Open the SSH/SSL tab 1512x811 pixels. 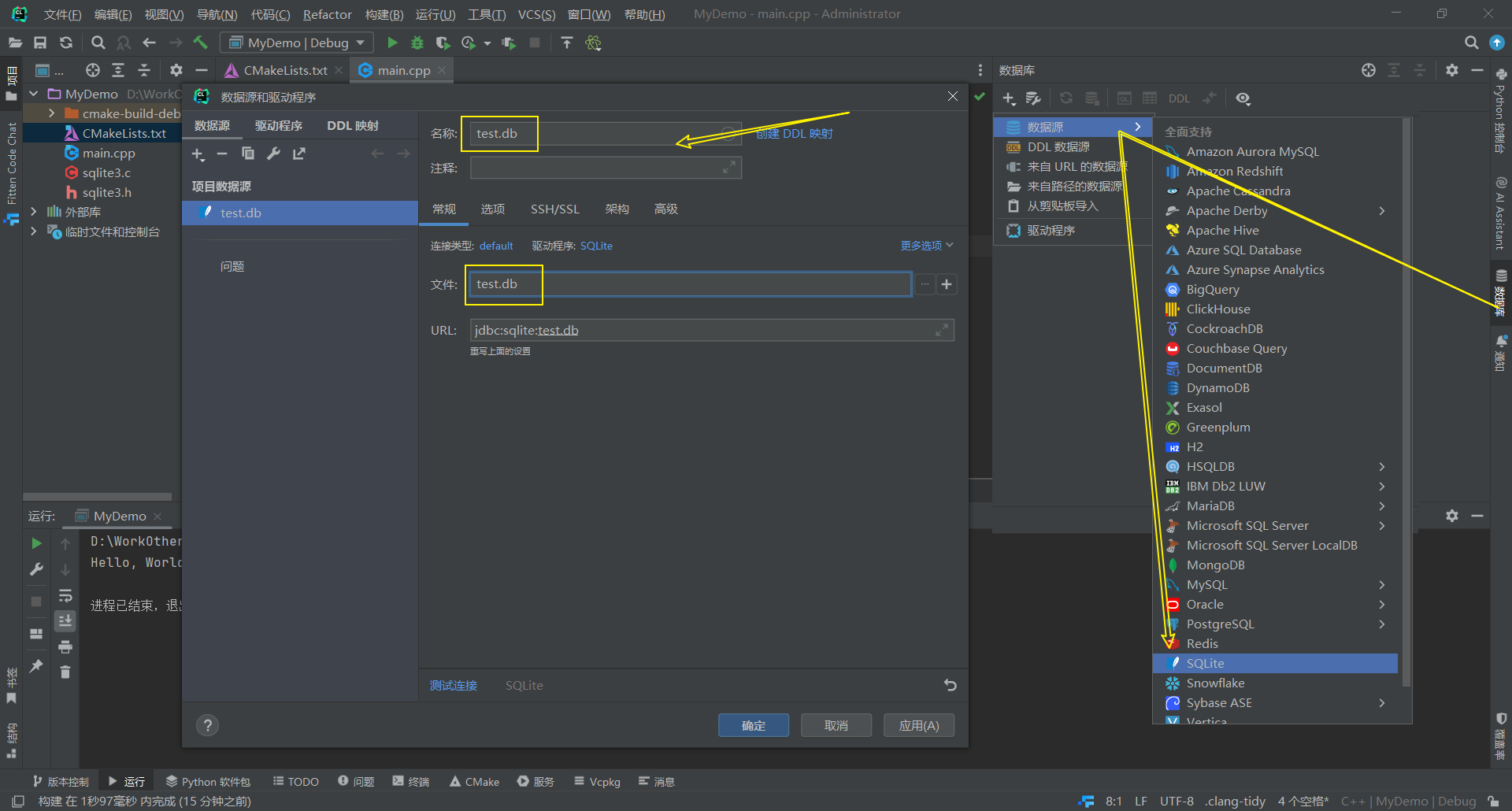pos(554,209)
